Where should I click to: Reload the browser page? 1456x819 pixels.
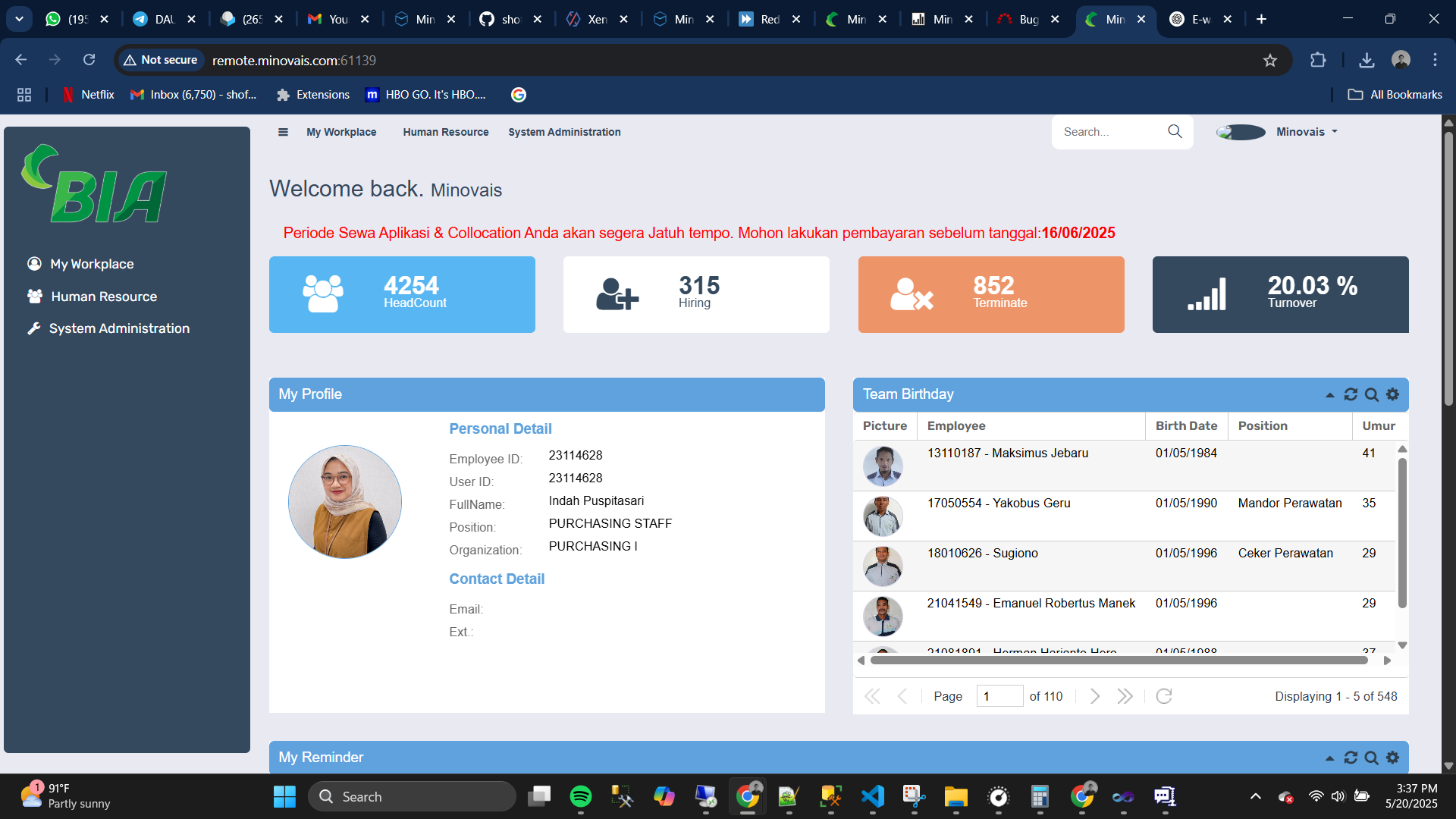coord(89,60)
